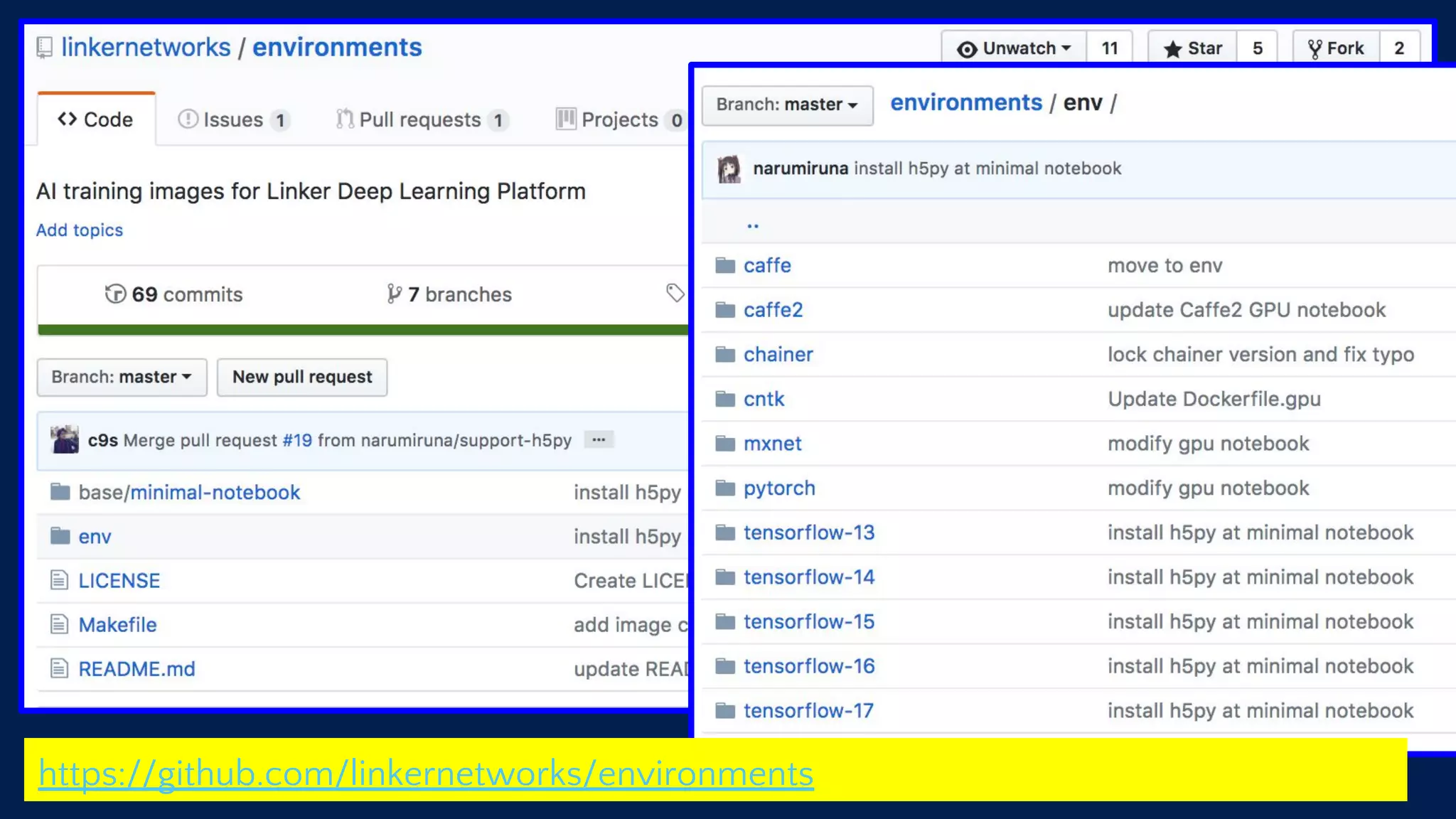This screenshot has height=819, width=1456.
Task: Open the Makefile link
Action: click(117, 625)
